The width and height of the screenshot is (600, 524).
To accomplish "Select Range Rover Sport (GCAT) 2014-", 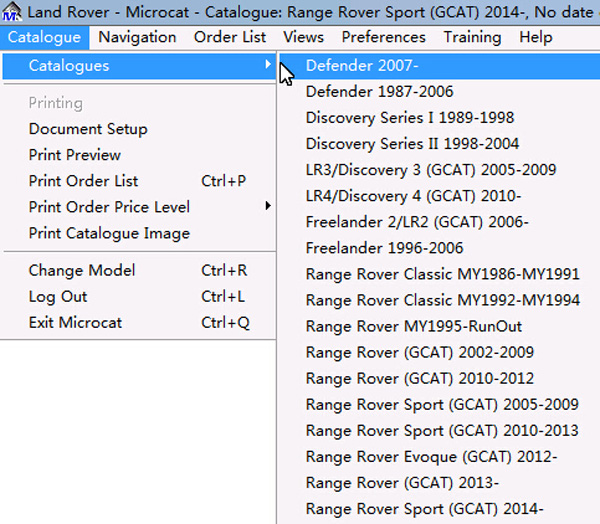I will 440,509.
